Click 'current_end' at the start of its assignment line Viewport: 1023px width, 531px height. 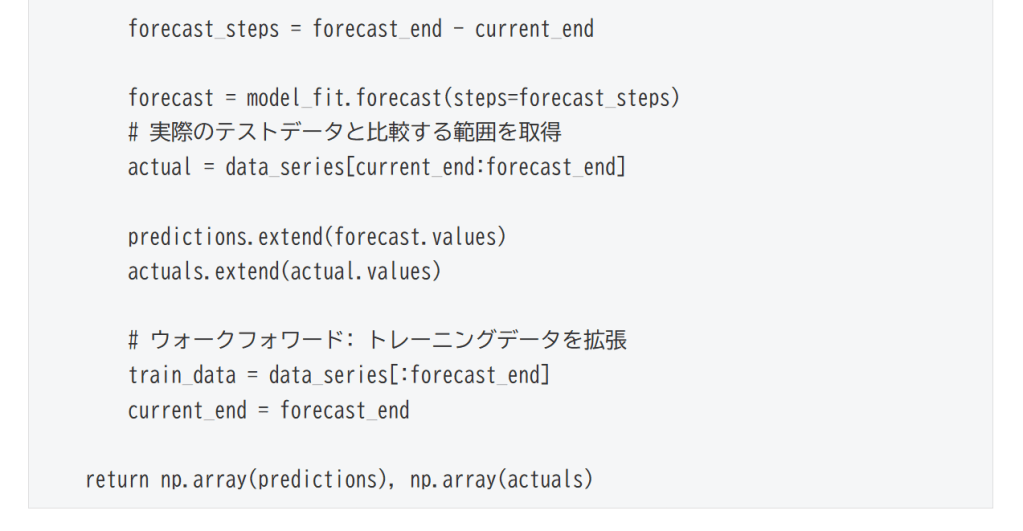[x=186, y=410]
